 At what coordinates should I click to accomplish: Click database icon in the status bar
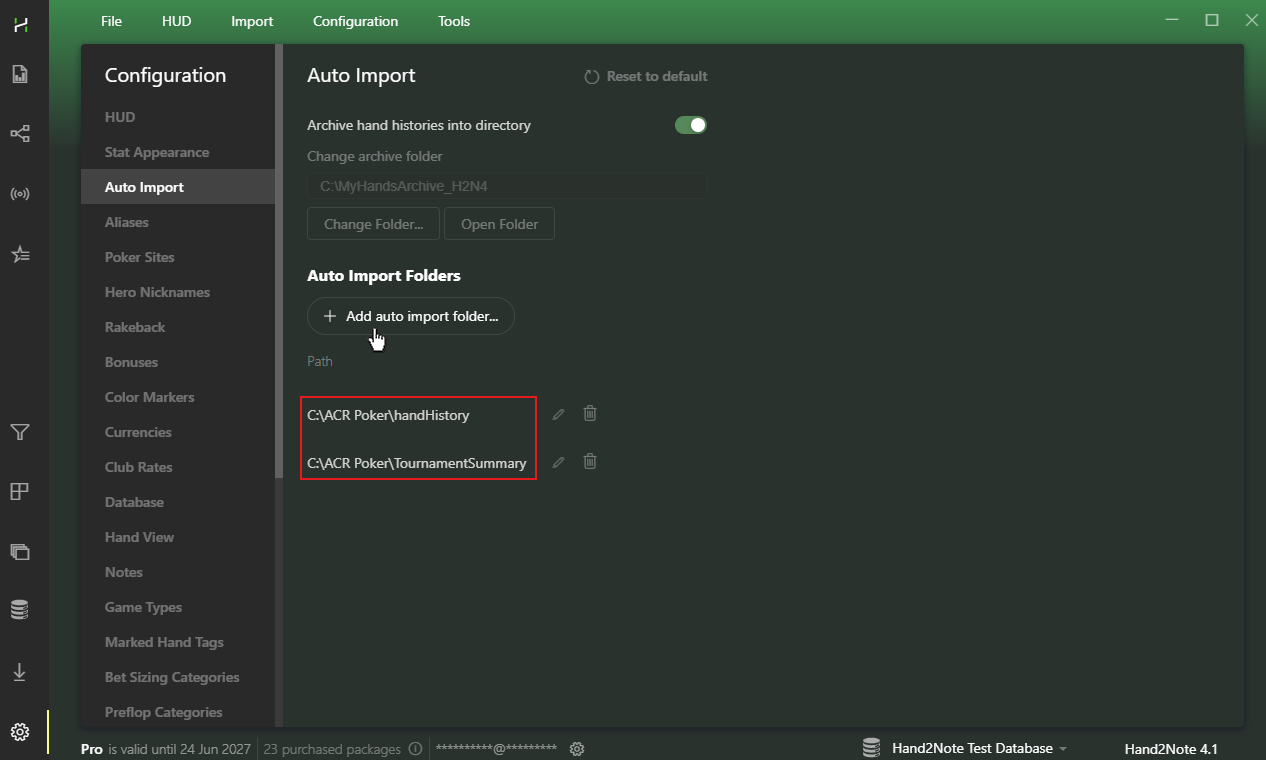pos(871,748)
